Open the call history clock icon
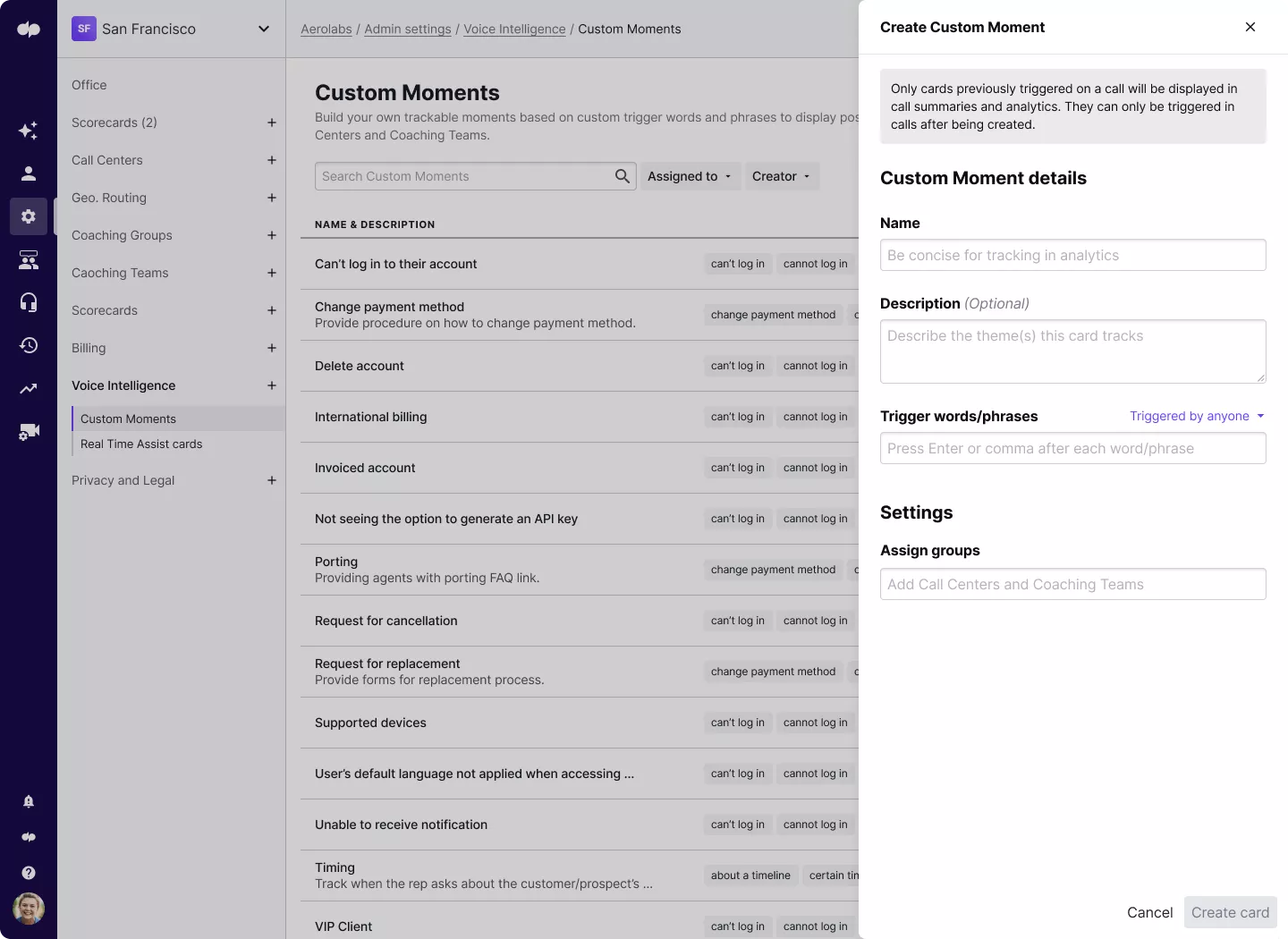Image resolution: width=1288 pixels, height=939 pixels. (29, 345)
